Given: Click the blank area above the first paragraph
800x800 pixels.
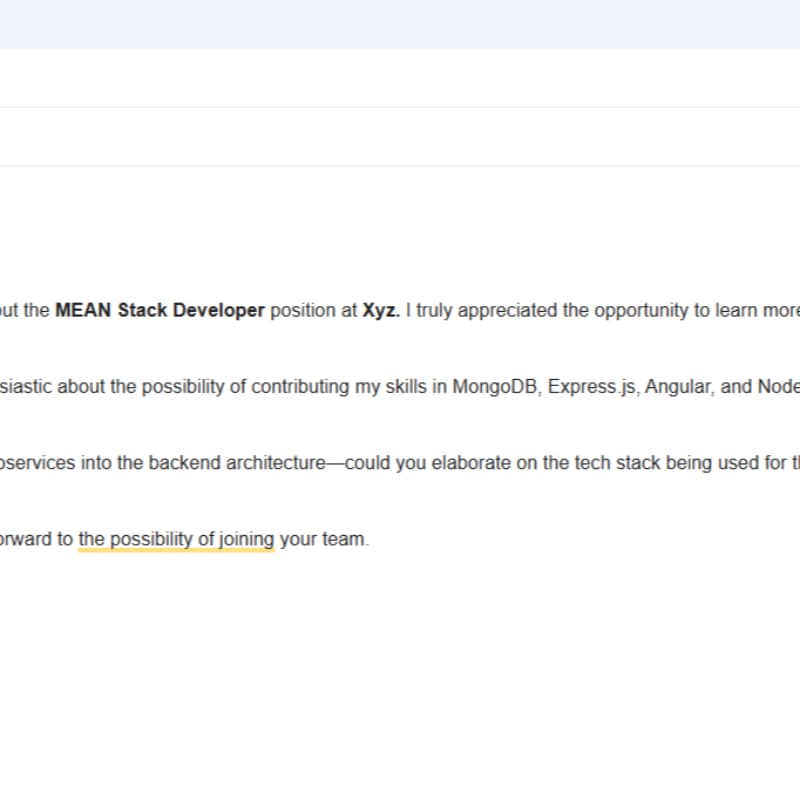Looking at the screenshot, I should point(400,230).
